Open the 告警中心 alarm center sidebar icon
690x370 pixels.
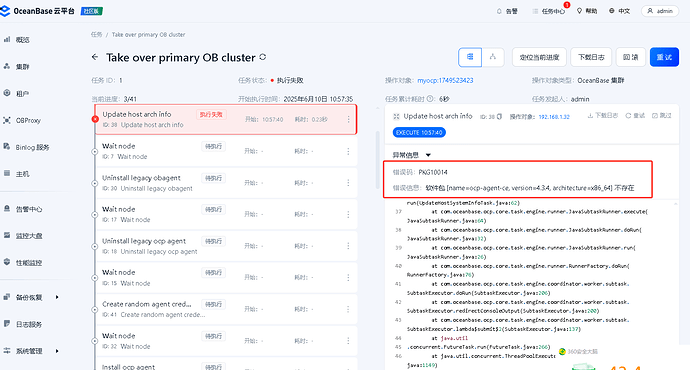[7, 209]
